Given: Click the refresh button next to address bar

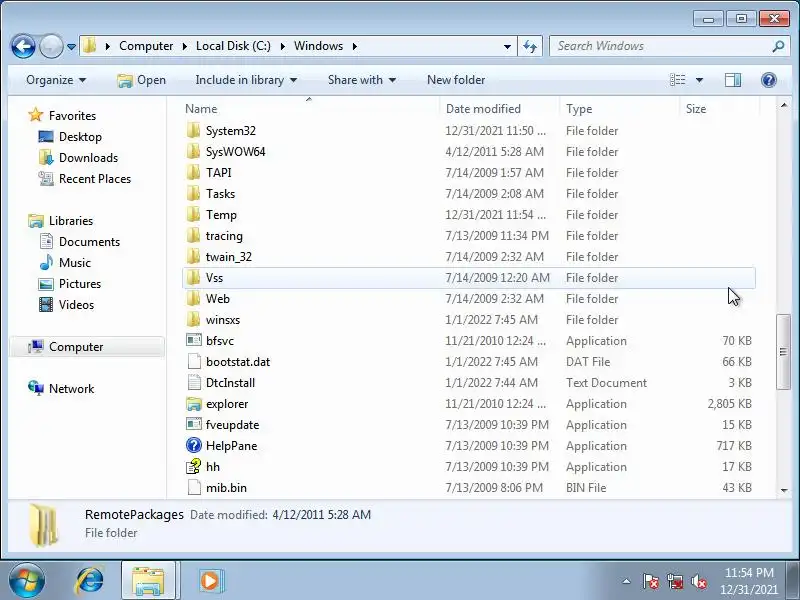Looking at the screenshot, I should pyautogui.click(x=530, y=46).
